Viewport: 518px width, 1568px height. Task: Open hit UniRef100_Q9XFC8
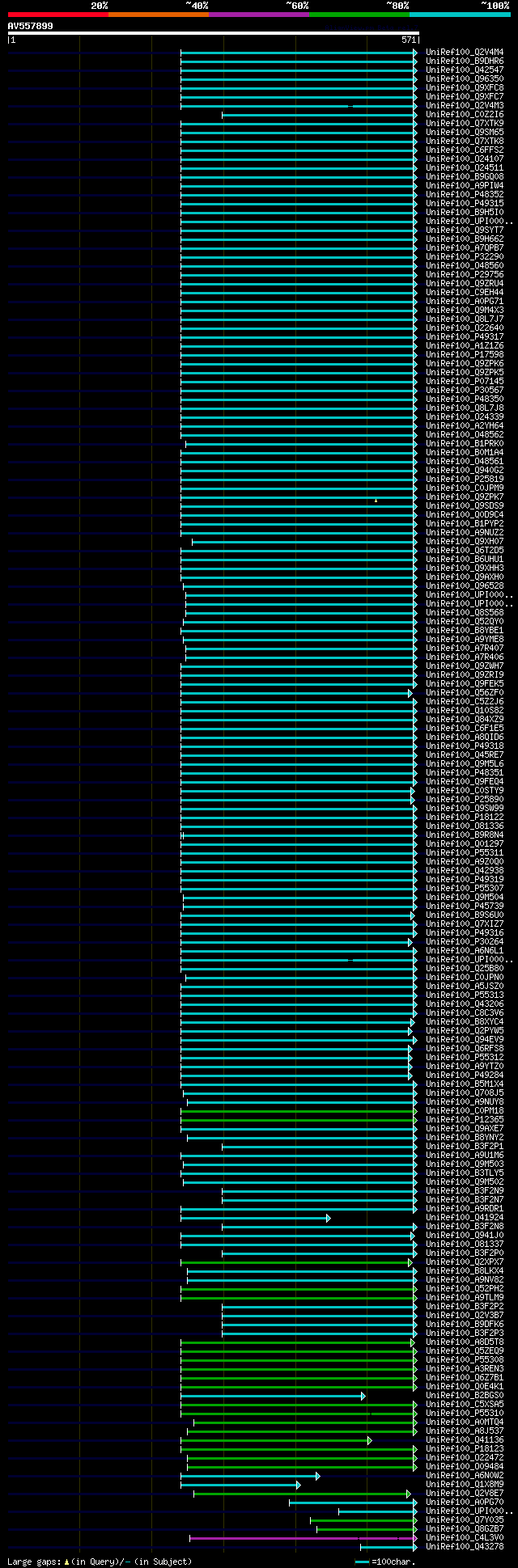465,87
